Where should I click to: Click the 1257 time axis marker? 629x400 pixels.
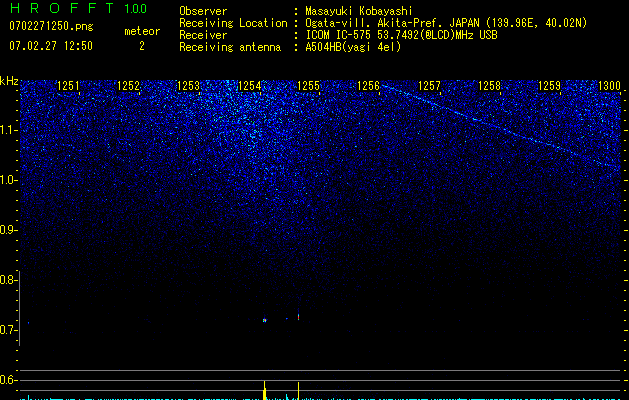(x=429, y=86)
